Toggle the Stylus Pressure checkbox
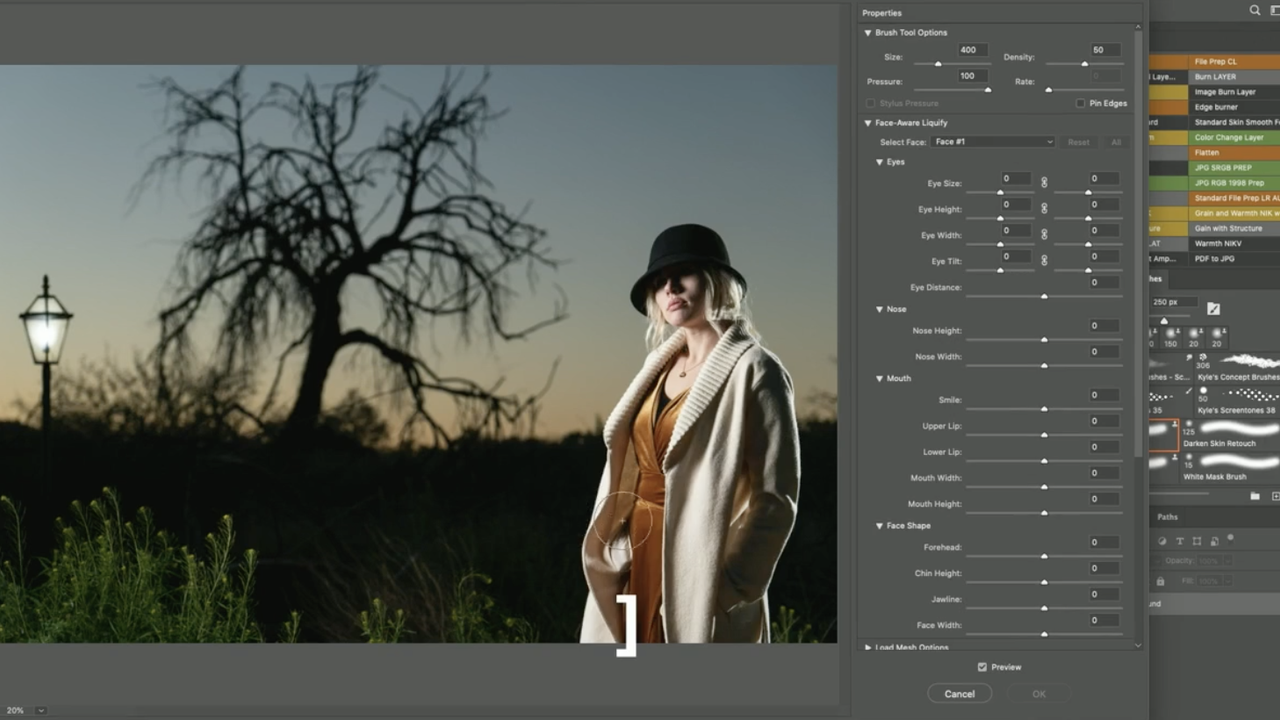 [x=870, y=103]
